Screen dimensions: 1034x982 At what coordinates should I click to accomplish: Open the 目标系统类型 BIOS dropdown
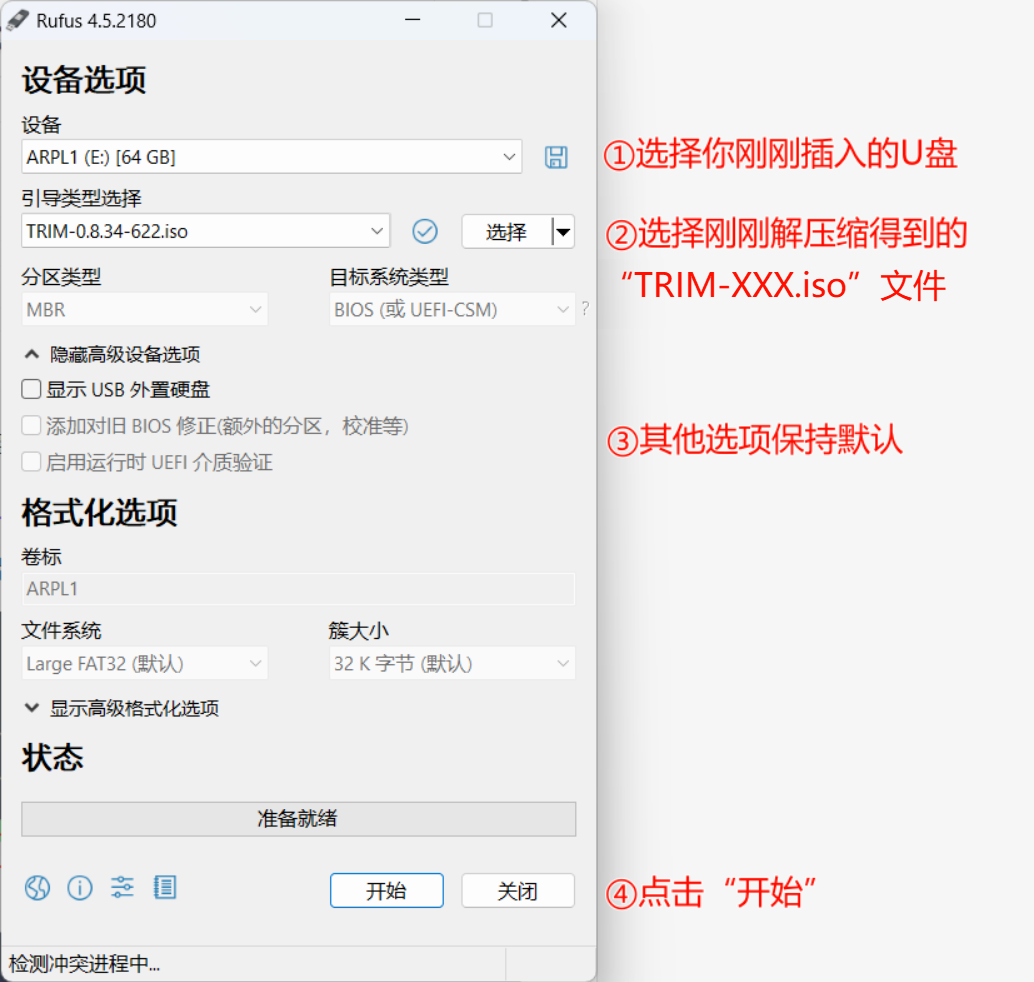click(x=452, y=309)
